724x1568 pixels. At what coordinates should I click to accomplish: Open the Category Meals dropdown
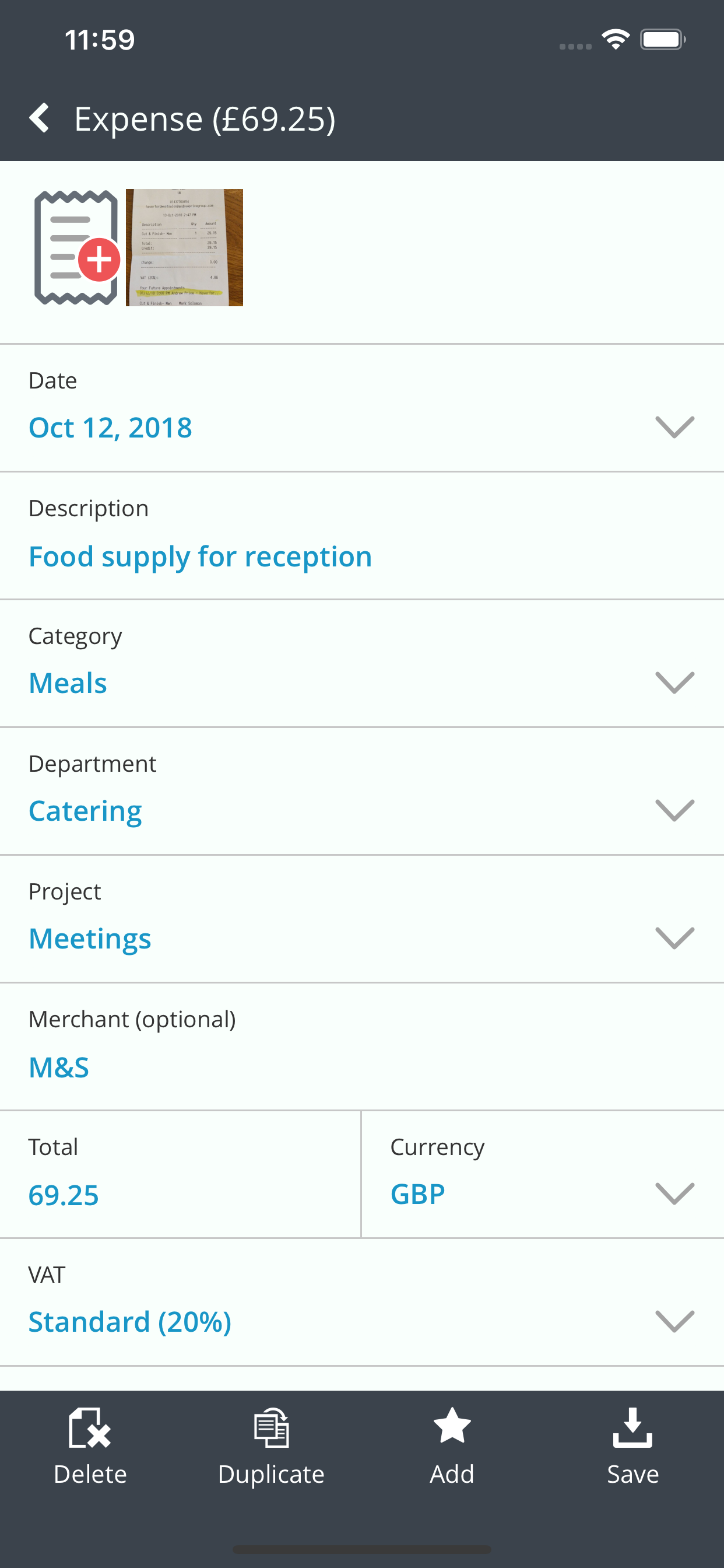[362, 663]
